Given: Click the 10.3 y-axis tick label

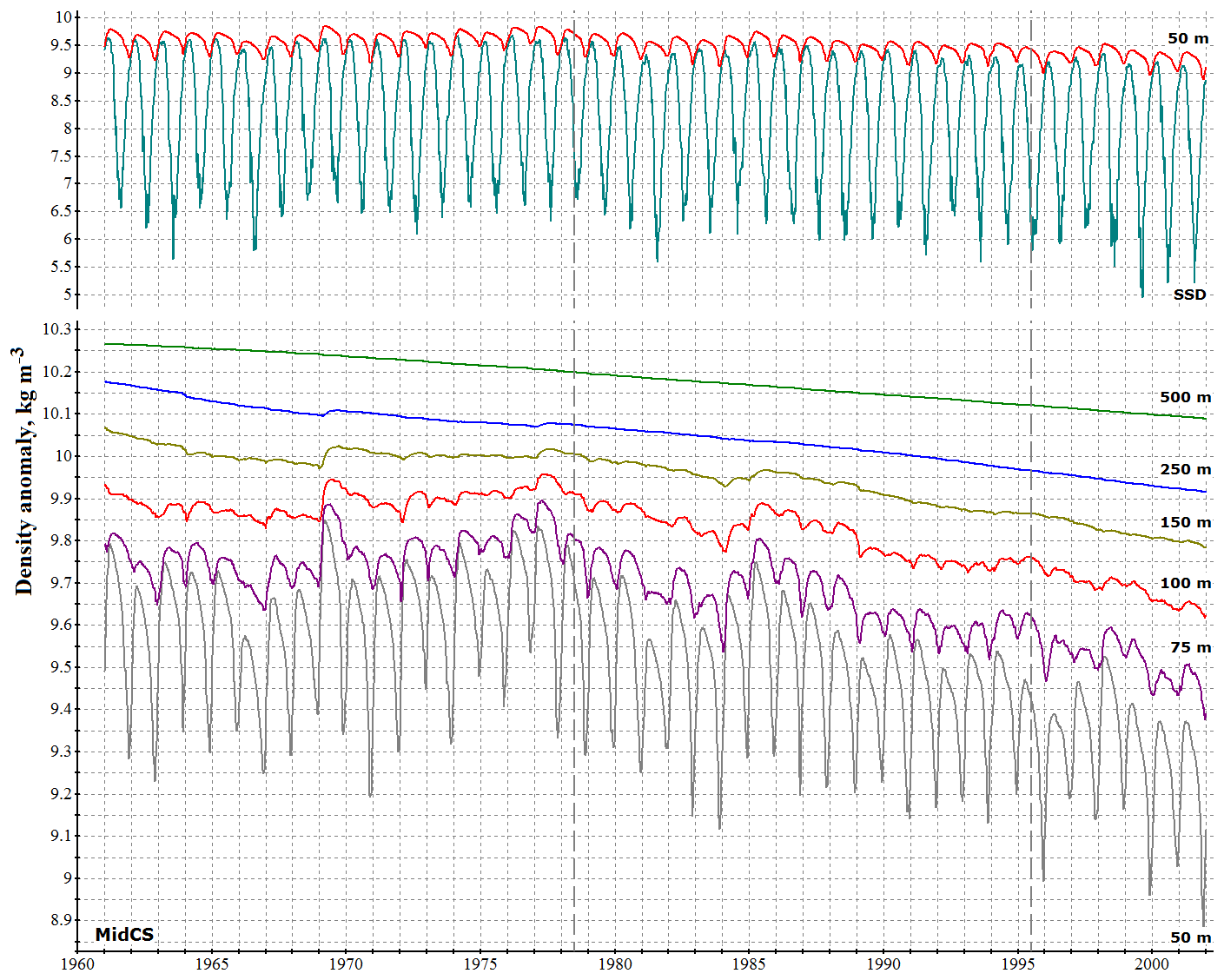Looking at the screenshot, I should (x=59, y=329).
